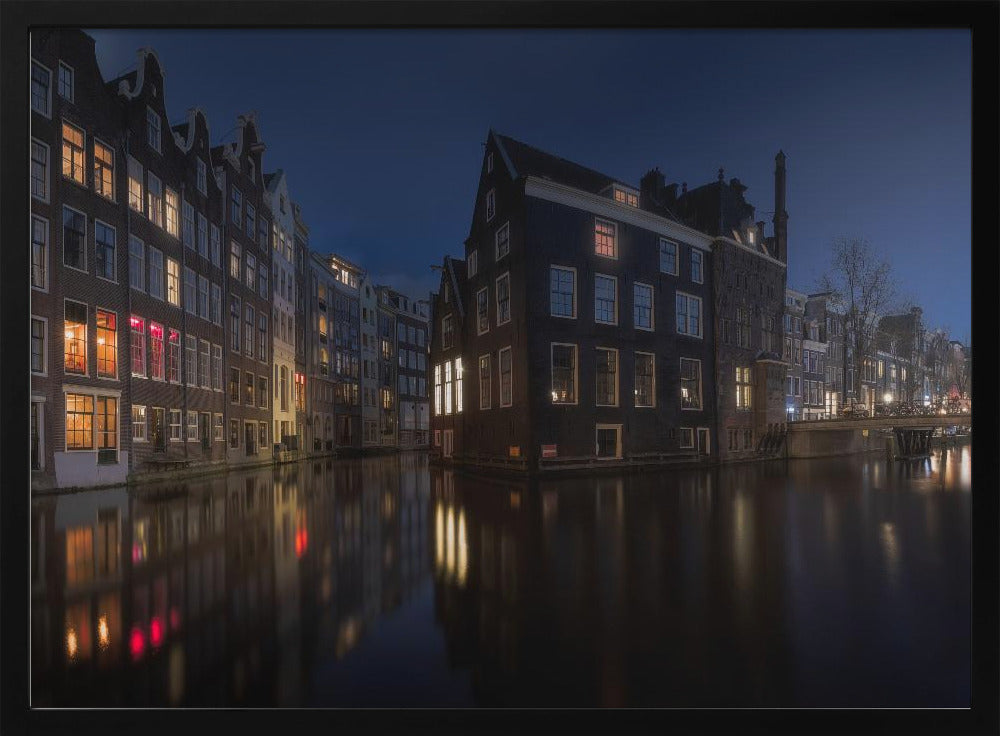Click the yellow window reflection in canal center

pyautogui.click(x=450, y=540)
